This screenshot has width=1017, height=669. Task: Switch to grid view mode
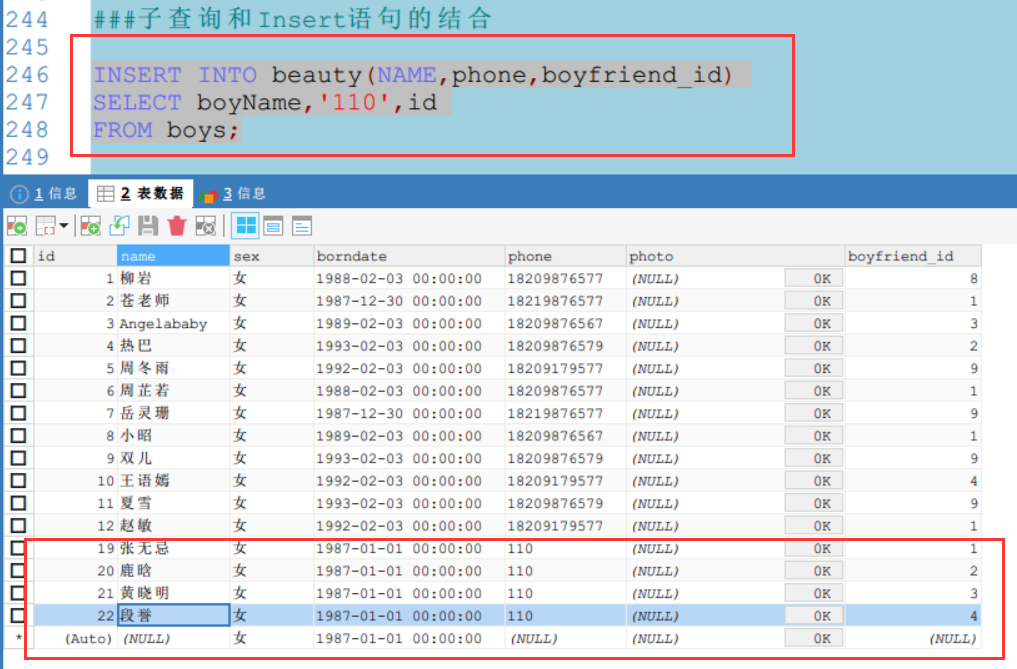point(246,226)
